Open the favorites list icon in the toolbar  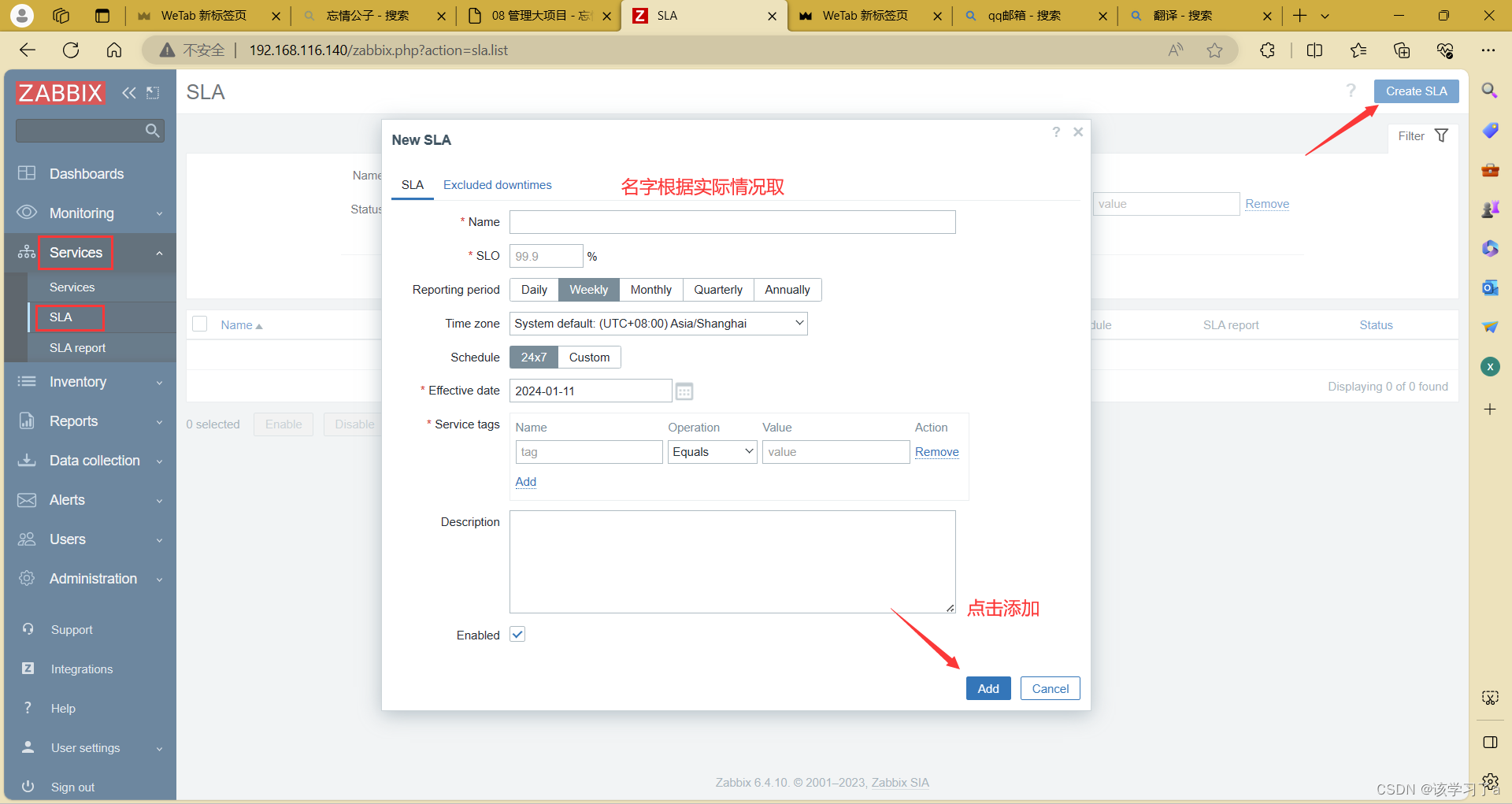point(1358,50)
